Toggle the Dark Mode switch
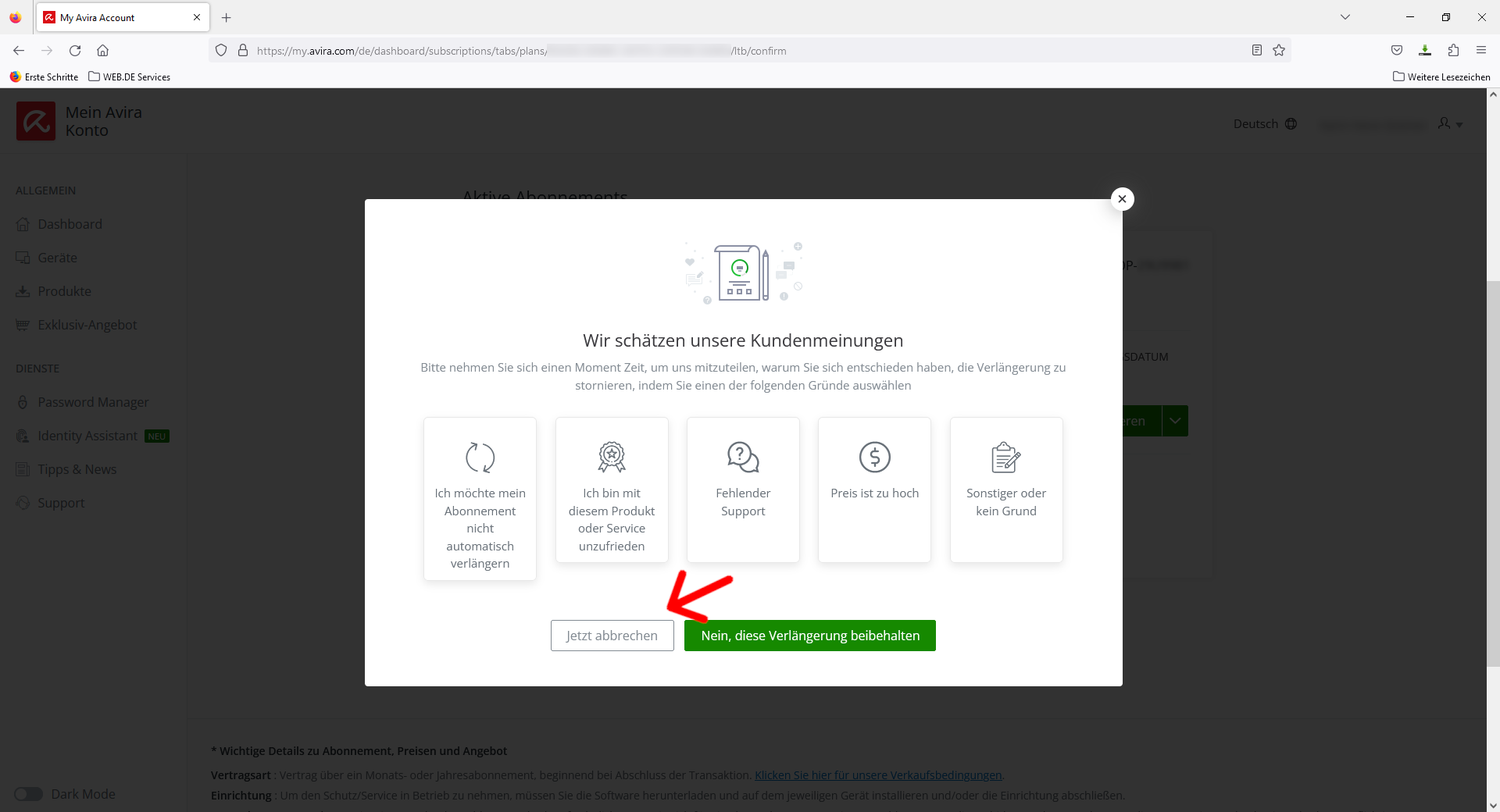 (28, 794)
